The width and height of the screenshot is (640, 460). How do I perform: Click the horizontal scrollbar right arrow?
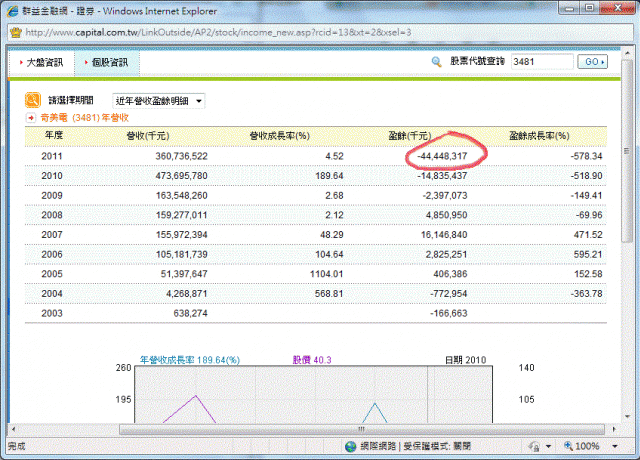pos(613,429)
